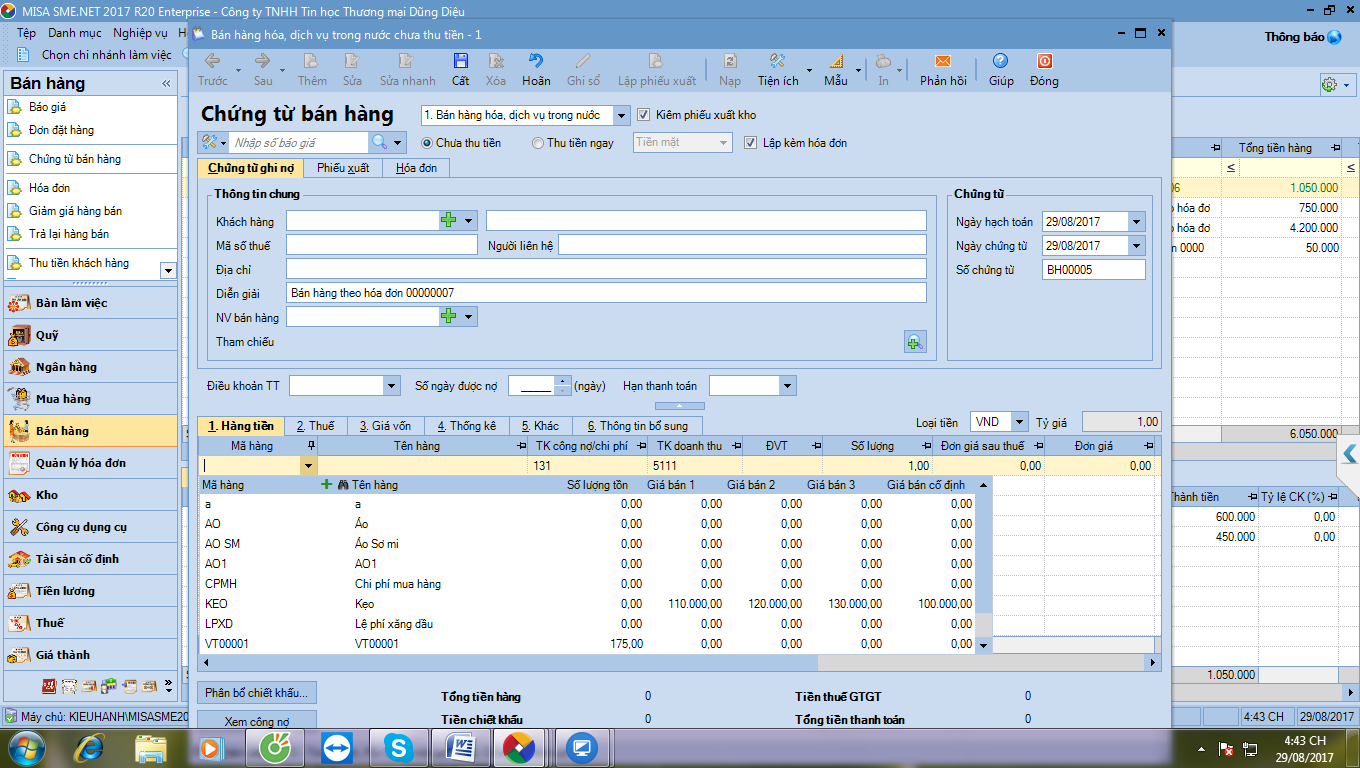
Task: Click the Đóng close toolbar icon
Action: tap(1044, 61)
